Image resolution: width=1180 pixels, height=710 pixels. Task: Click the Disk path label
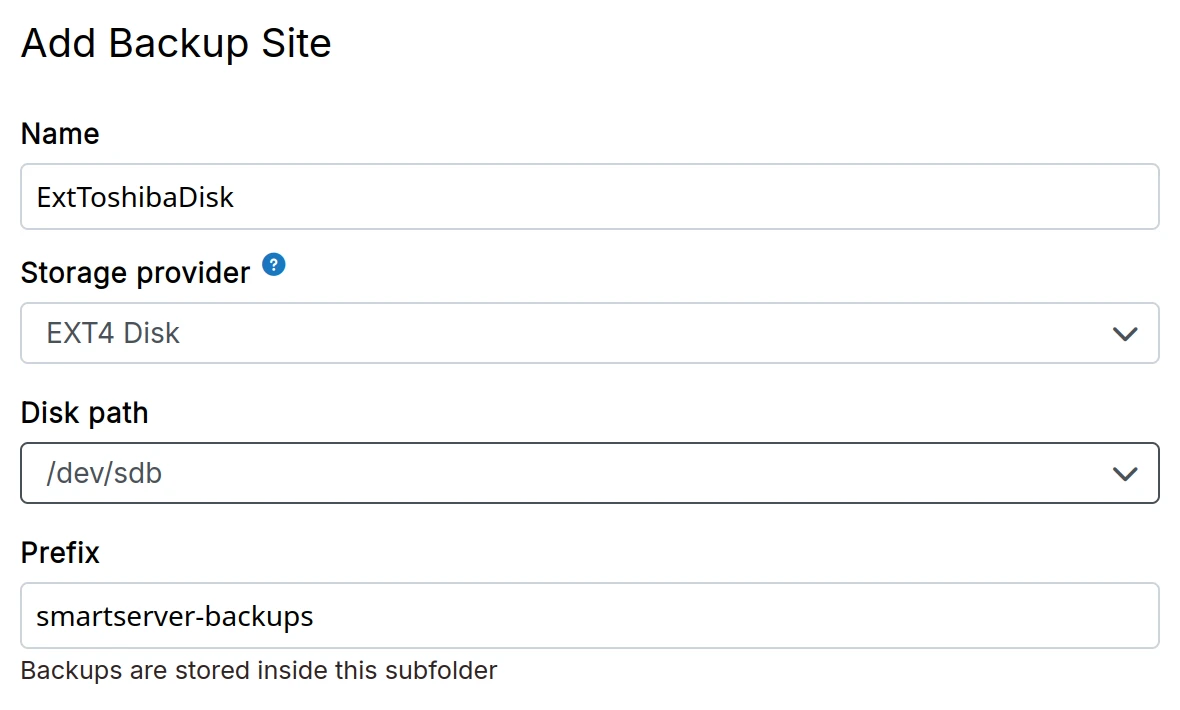pos(84,413)
